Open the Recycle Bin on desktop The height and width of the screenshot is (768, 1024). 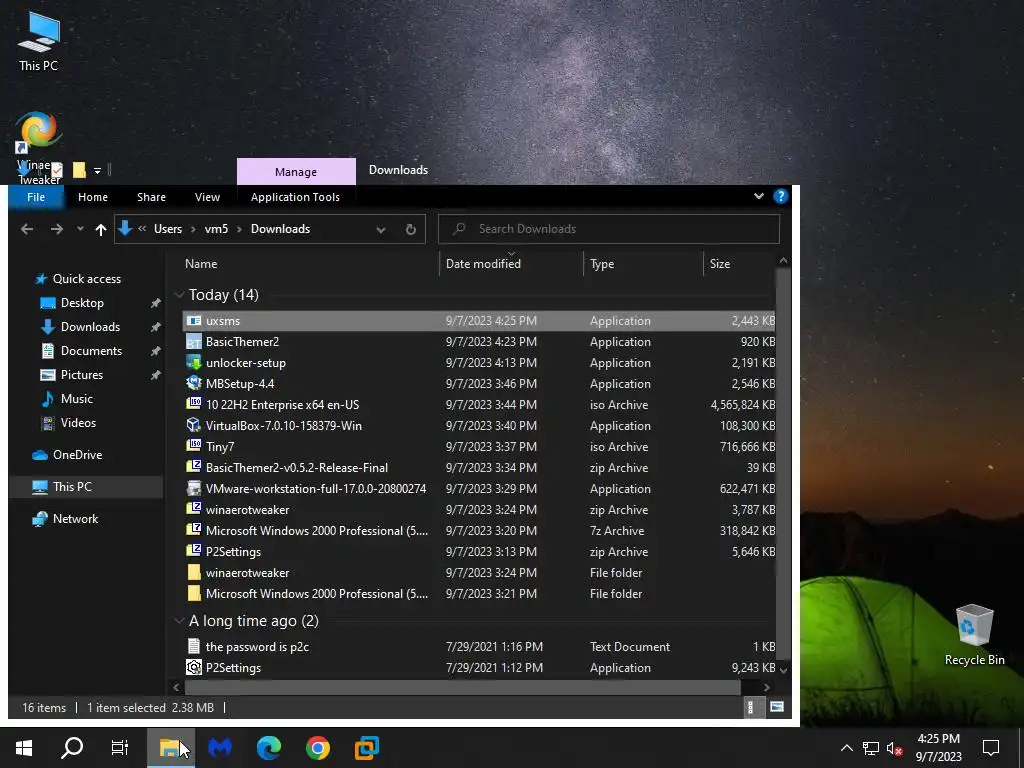click(x=974, y=635)
